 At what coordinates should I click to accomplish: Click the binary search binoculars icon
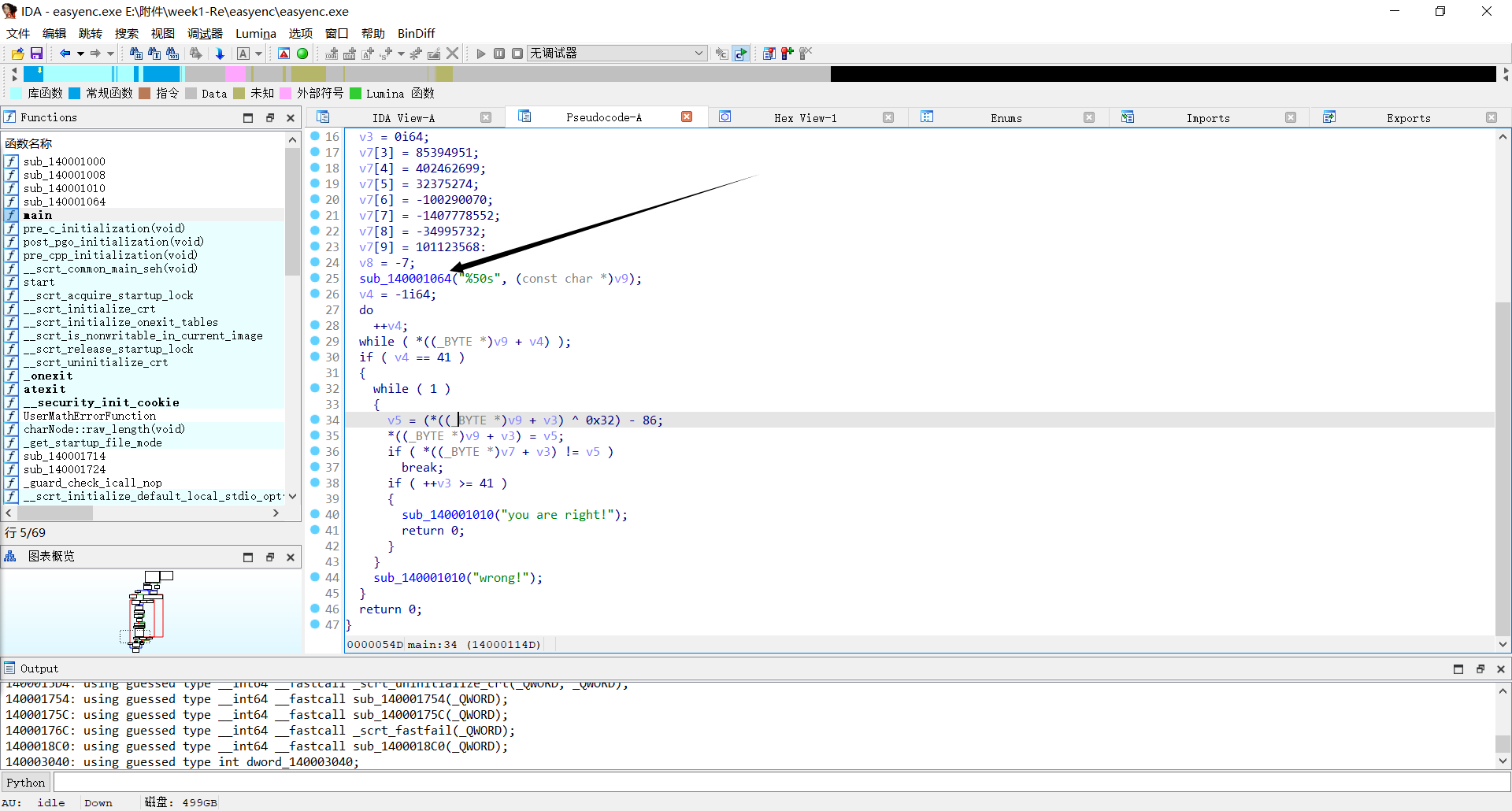(x=172, y=54)
